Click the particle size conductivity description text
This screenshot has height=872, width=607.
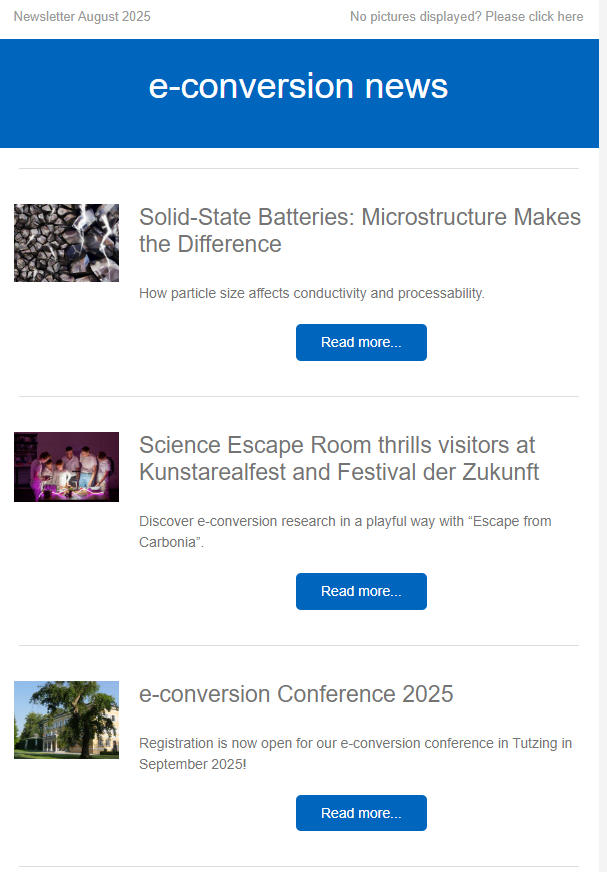click(311, 293)
